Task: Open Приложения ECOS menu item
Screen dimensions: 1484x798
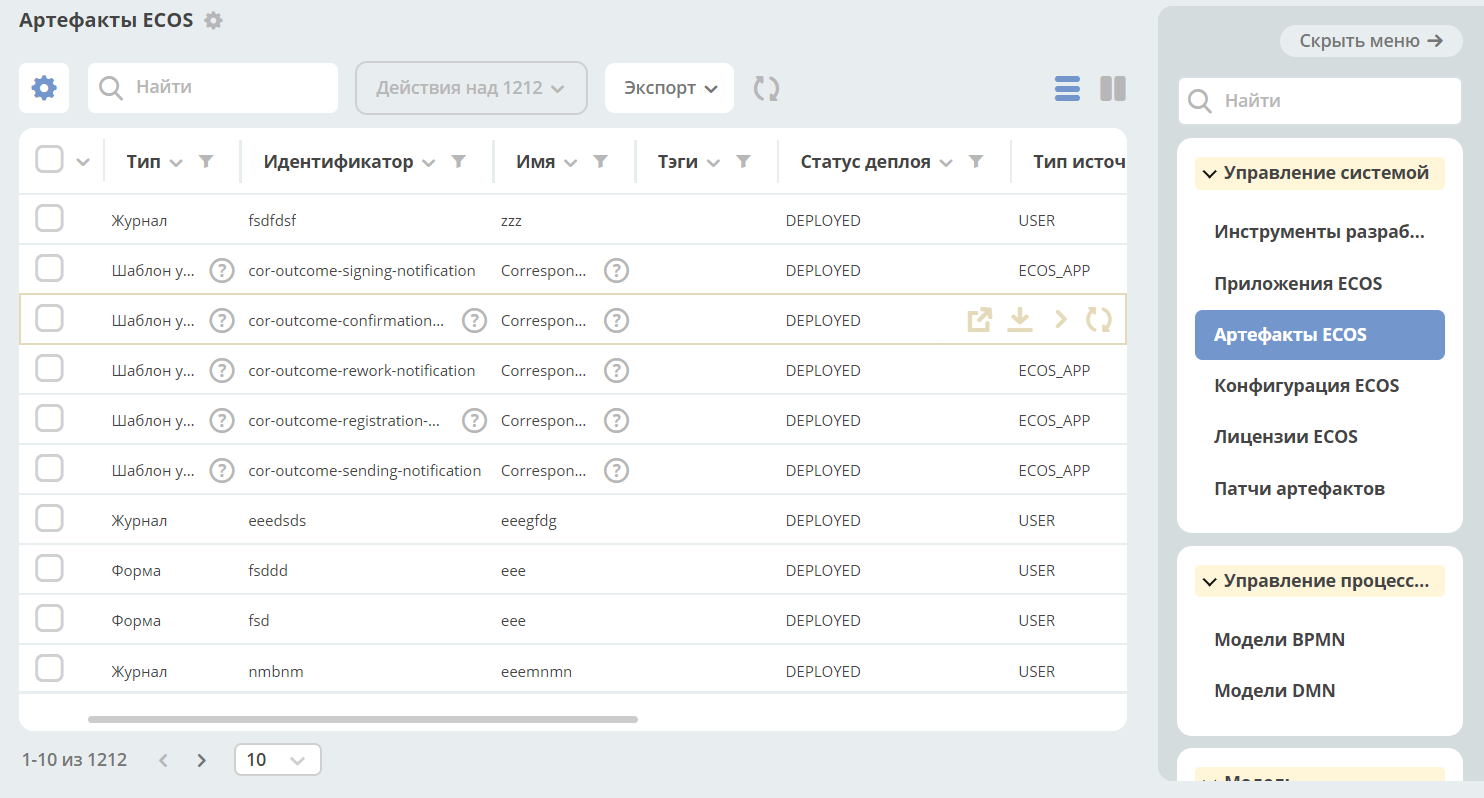Action: (x=1320, y=283)
